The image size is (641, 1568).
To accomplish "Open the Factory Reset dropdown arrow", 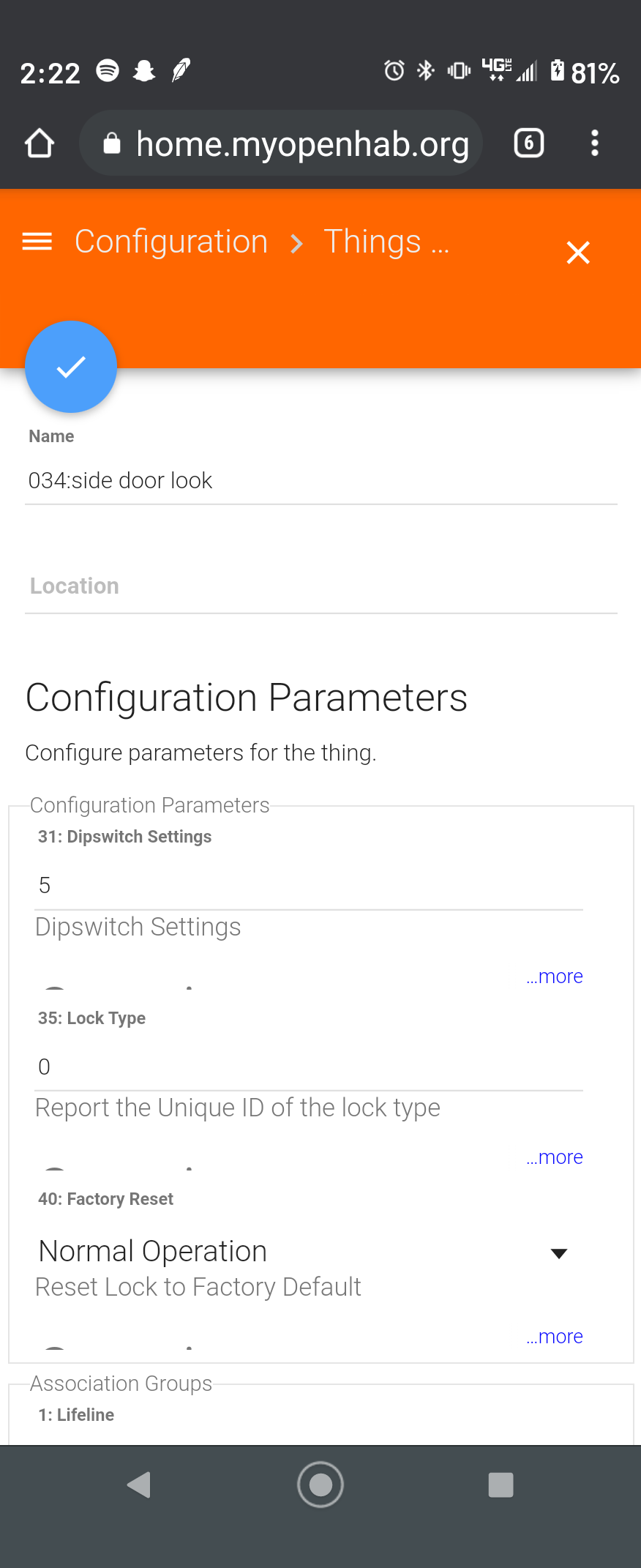I will (559, 1254).
